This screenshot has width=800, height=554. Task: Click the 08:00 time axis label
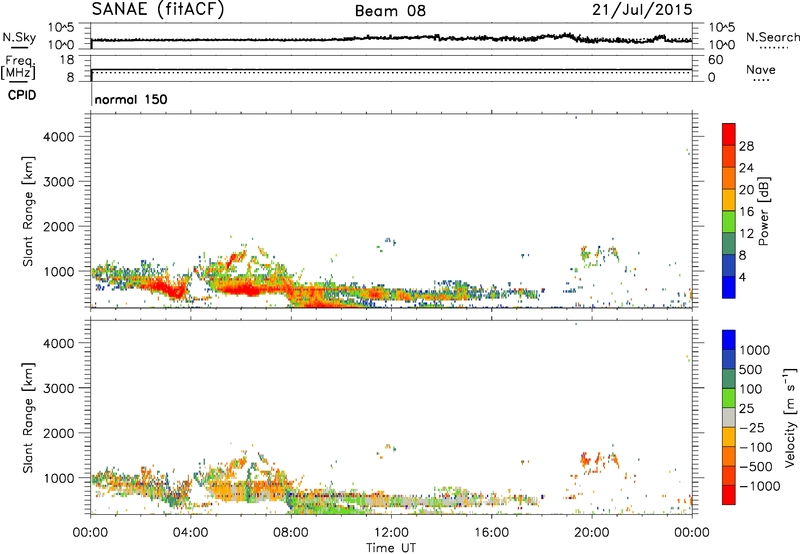(x=290, y=533)
